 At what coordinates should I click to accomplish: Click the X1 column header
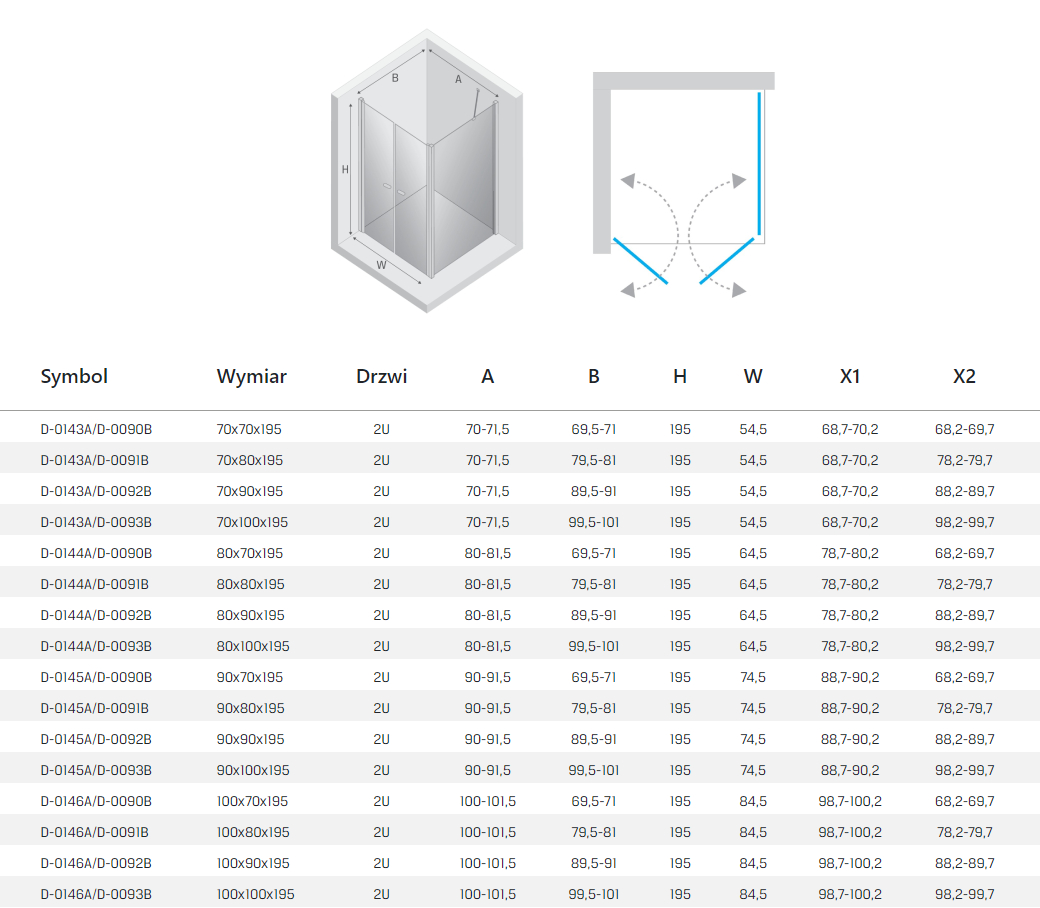[849, 377]
